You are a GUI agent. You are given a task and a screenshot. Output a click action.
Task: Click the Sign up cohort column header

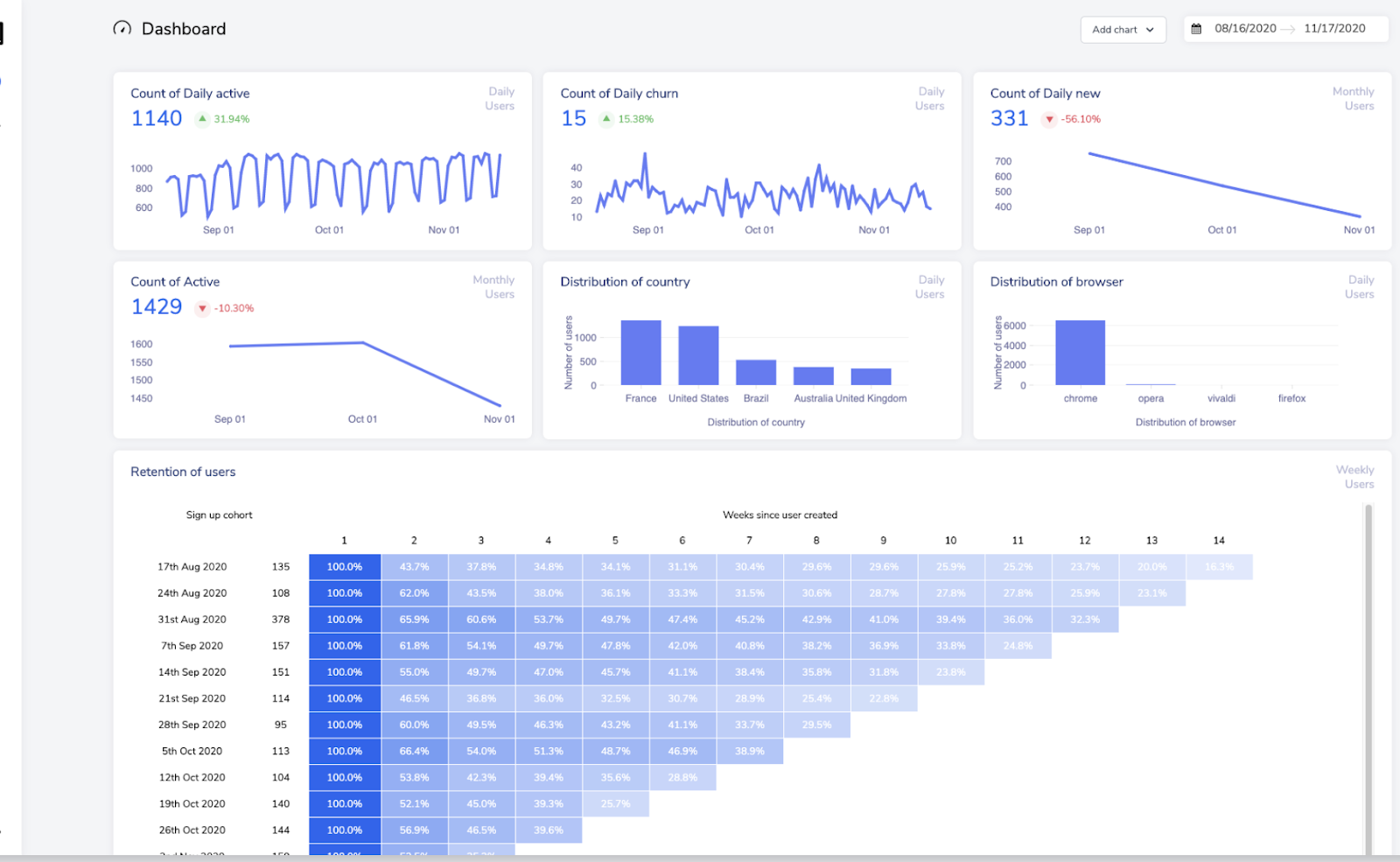coord(219,515)
